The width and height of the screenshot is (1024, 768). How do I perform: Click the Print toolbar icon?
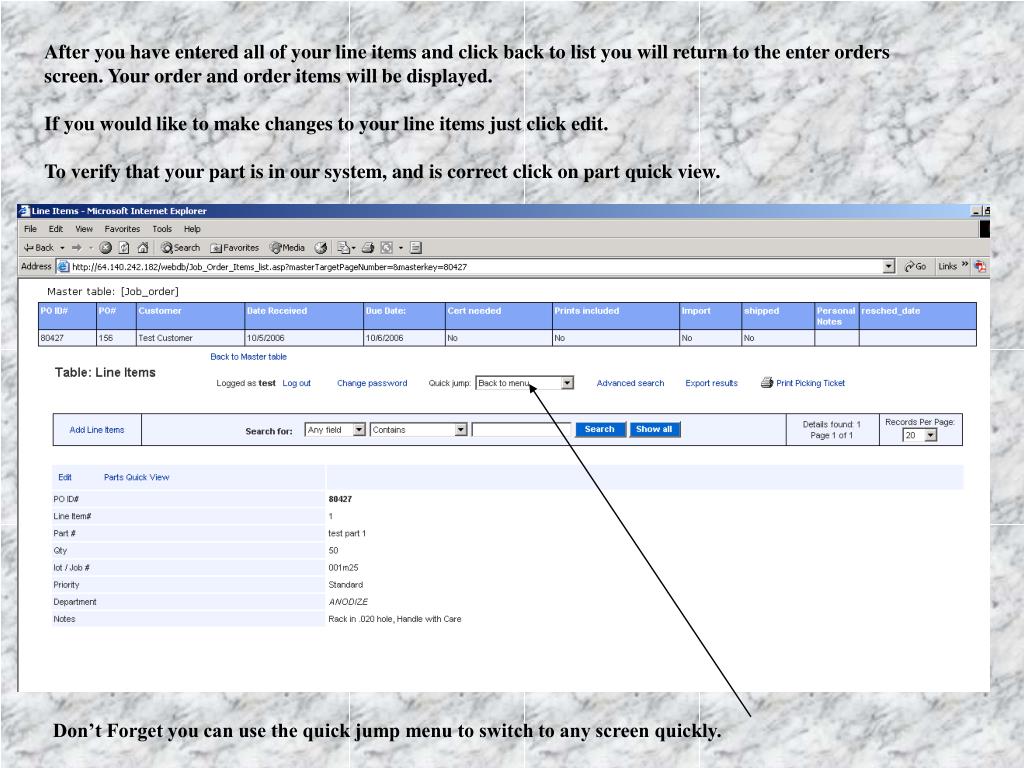(x=368, y=248)
